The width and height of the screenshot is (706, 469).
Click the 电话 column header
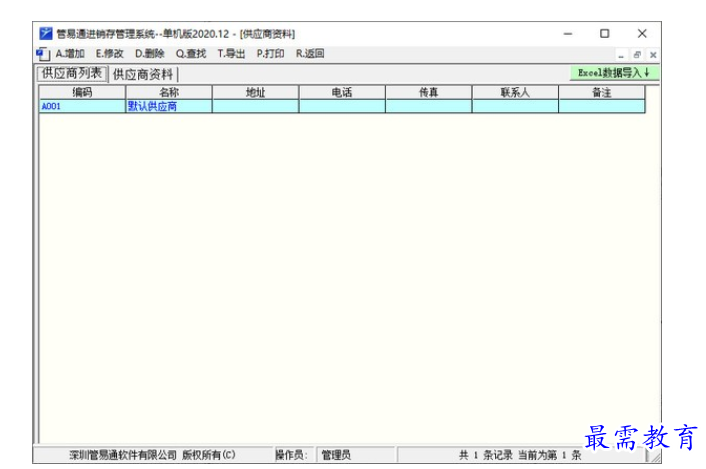click(x=342, y=93)
